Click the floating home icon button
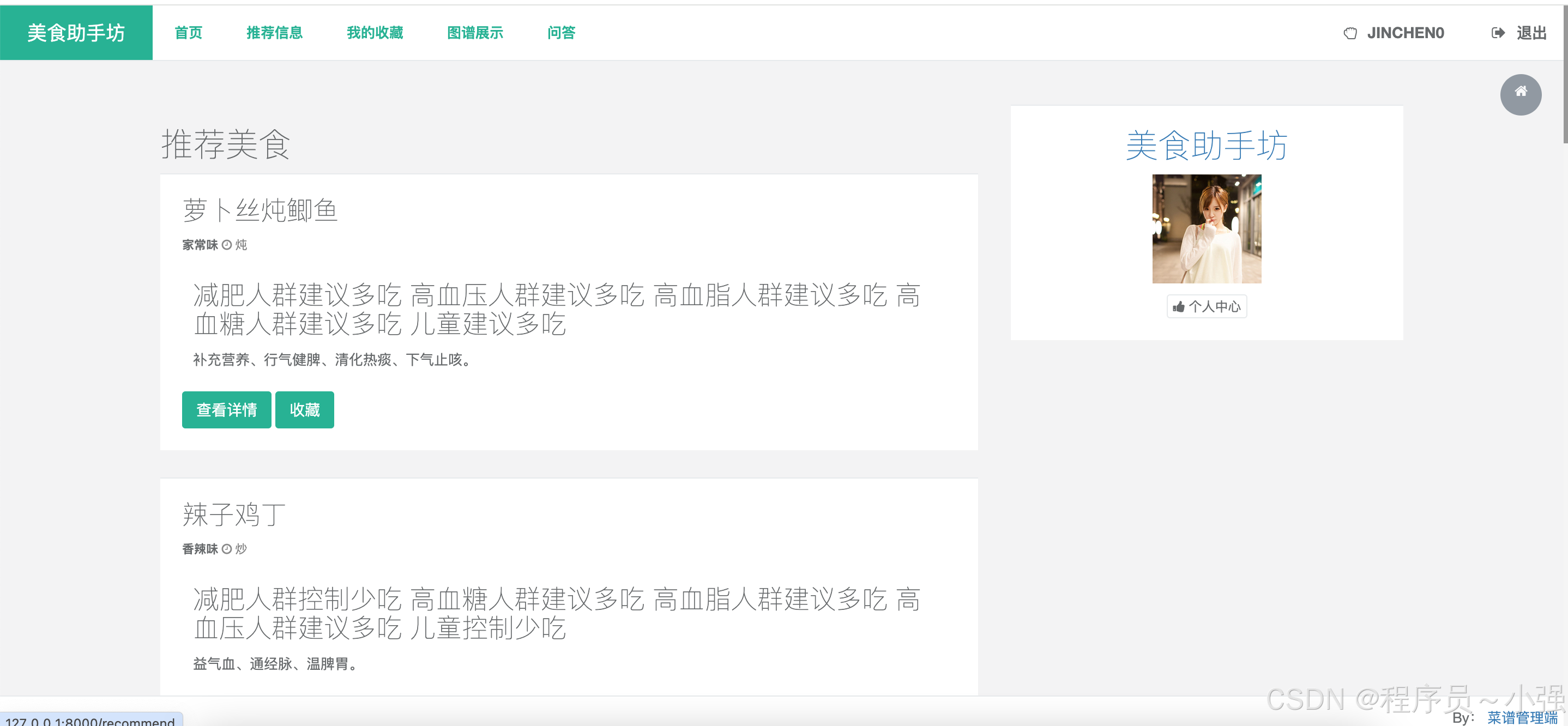Image resolution: width=1568 pixels, height=726 pixels. click(x=1520, y=94)
